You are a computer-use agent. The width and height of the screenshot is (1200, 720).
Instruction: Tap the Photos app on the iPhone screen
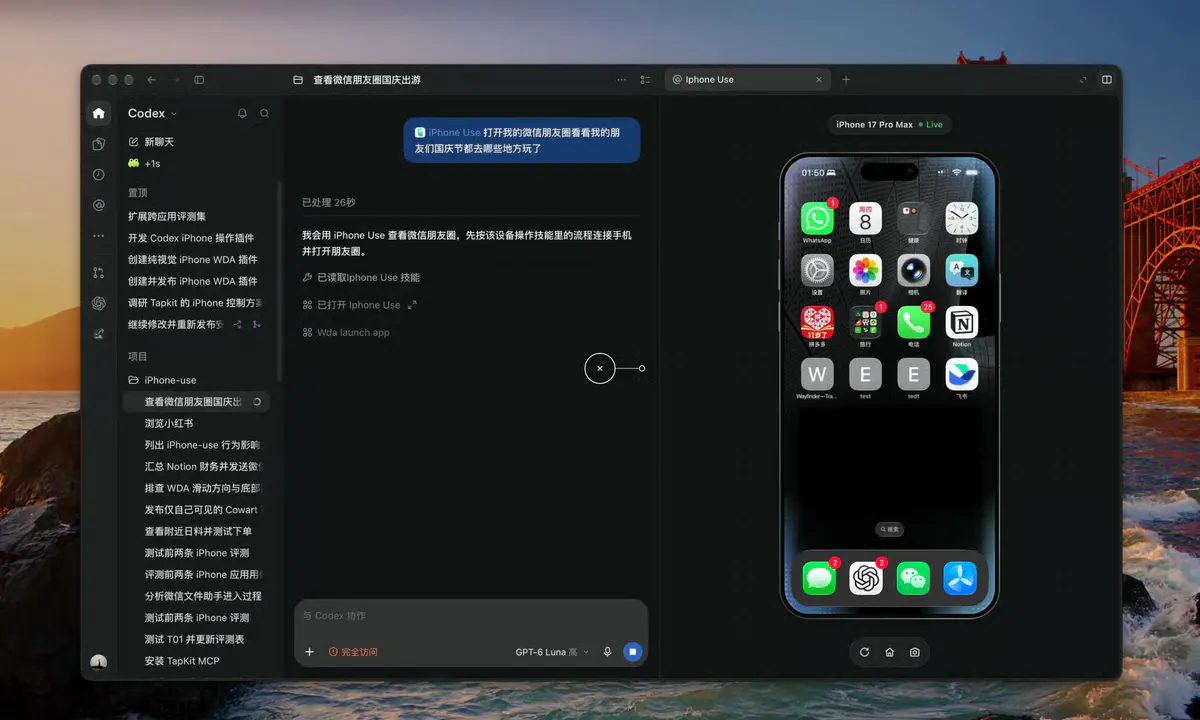(x=865, y=270)
